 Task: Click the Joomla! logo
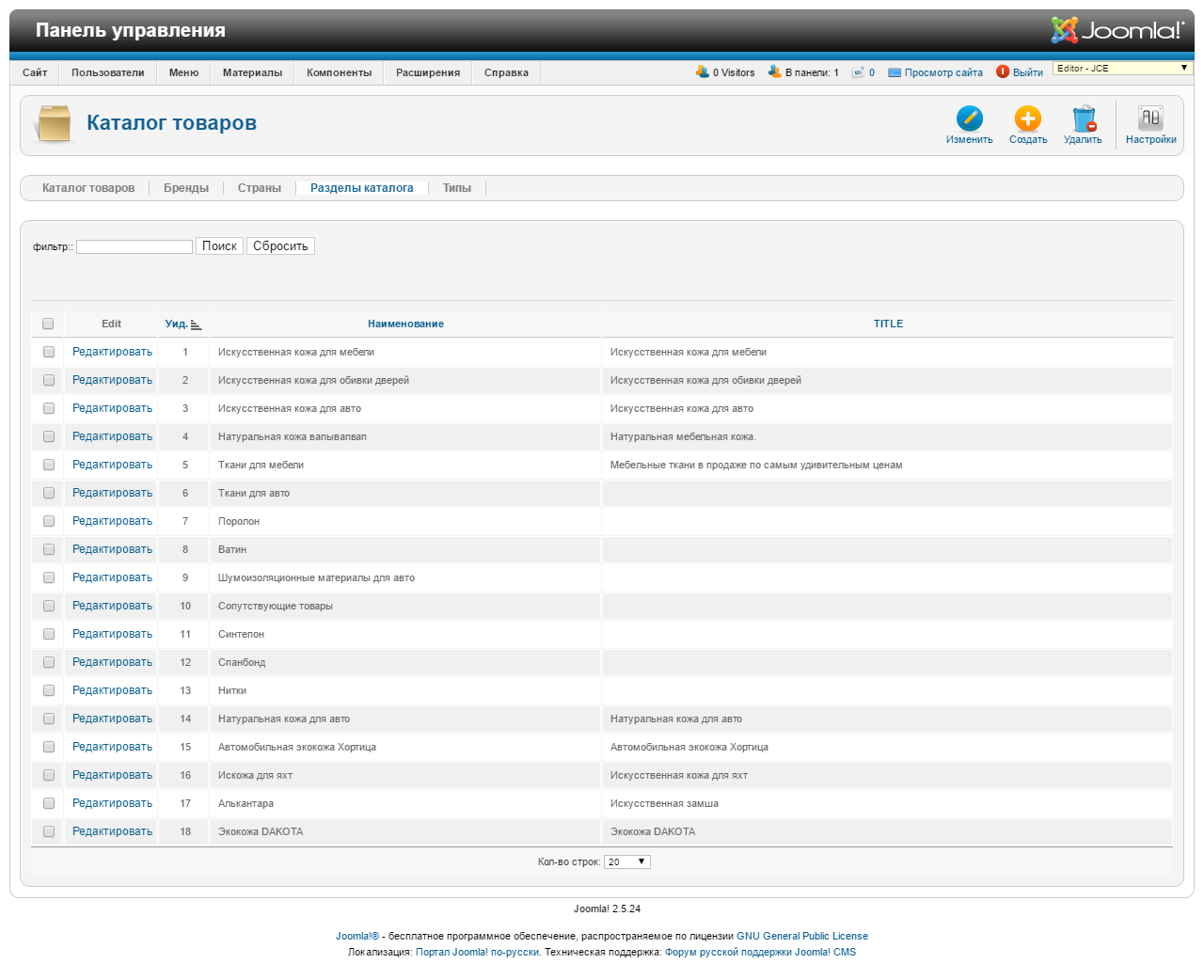pos(1117,30)
